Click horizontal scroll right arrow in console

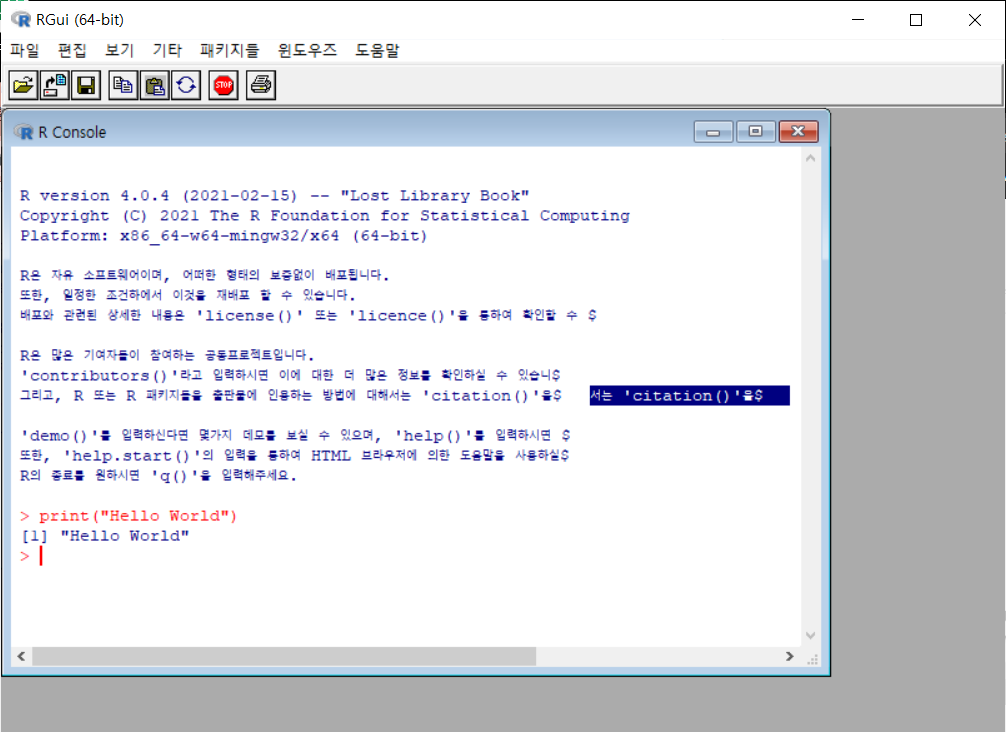(790, 656)
